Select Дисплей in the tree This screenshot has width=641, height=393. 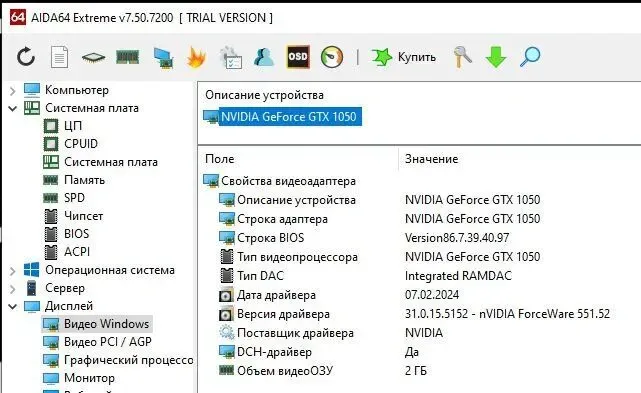[69, 306]
